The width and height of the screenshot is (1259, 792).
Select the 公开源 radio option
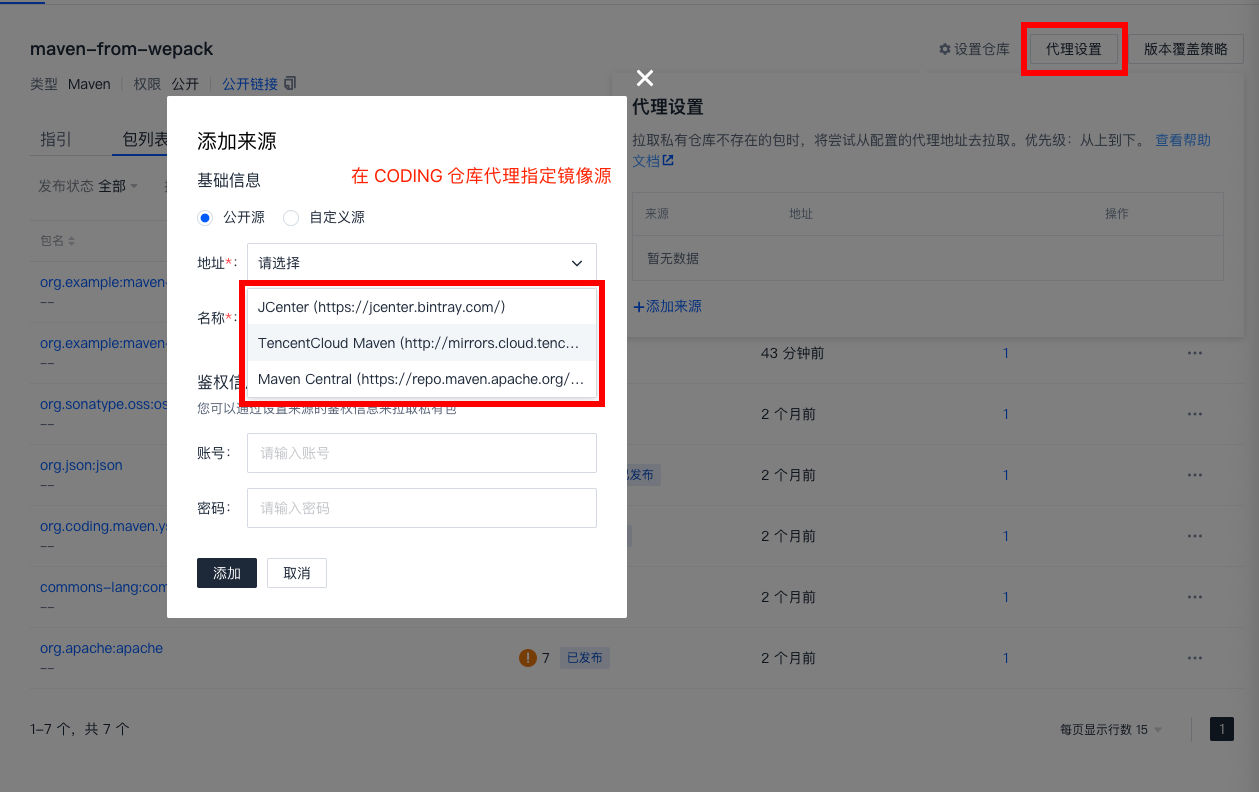[x=205, y=217]
